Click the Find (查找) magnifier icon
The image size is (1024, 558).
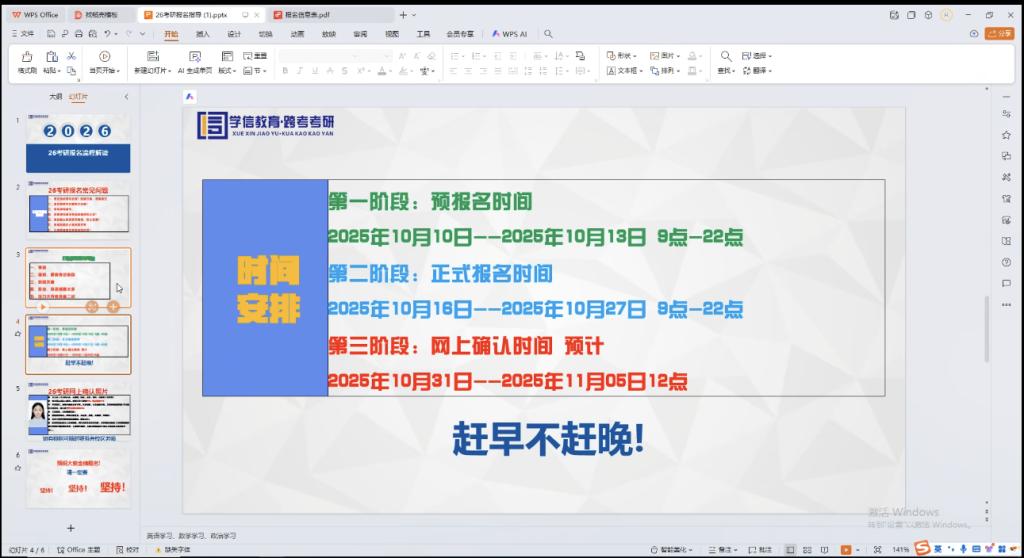(725, 56)
